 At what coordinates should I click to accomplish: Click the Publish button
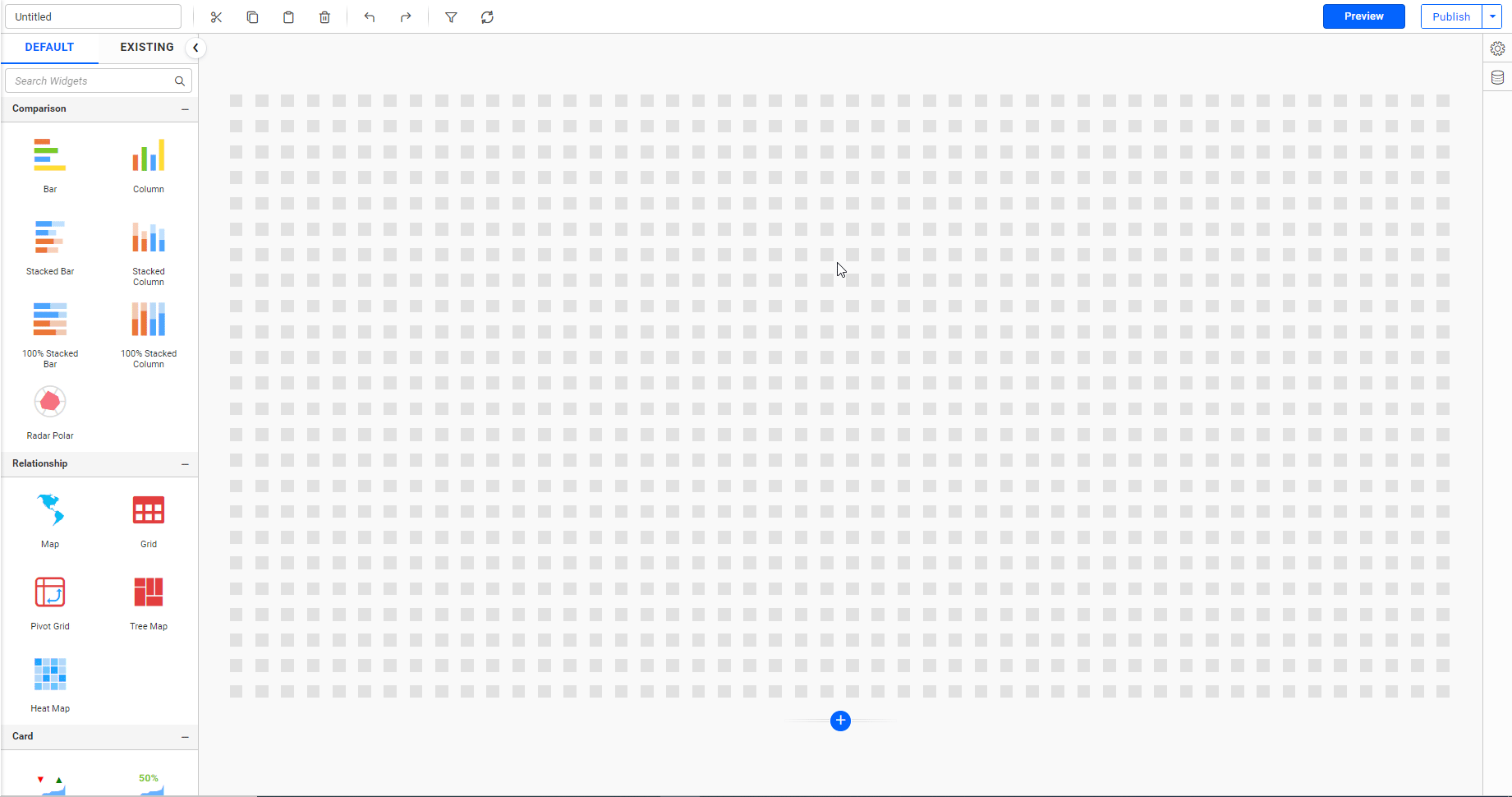click(1451, 16)
